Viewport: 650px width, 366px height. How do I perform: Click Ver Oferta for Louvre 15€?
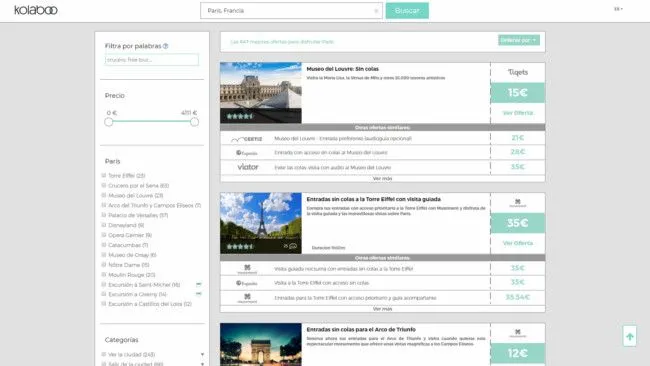[x=518, y=113]
